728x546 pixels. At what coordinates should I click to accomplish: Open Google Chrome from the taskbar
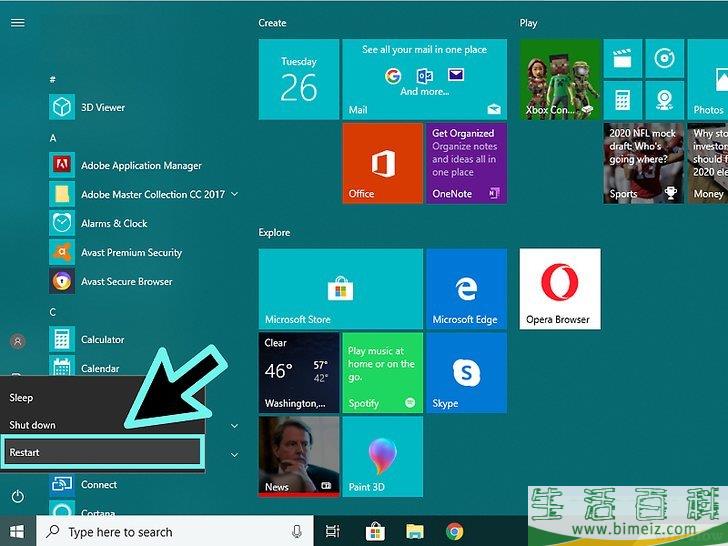pos(455,532)
